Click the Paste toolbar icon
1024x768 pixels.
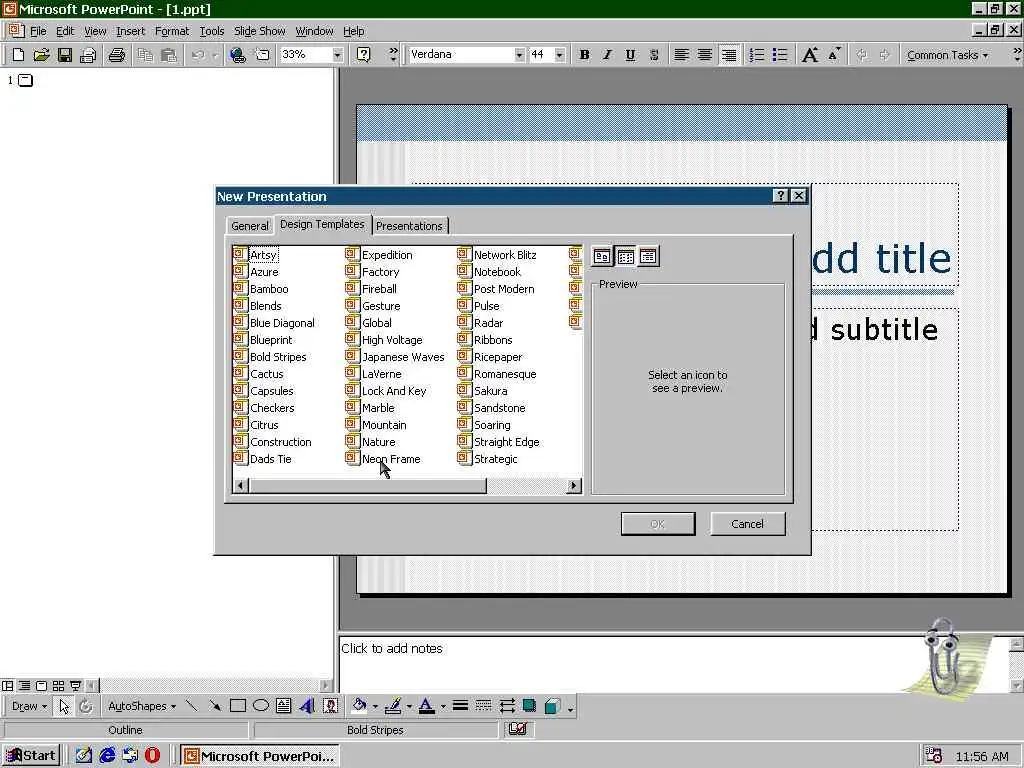pyautogui.click(x=168, y=55)
